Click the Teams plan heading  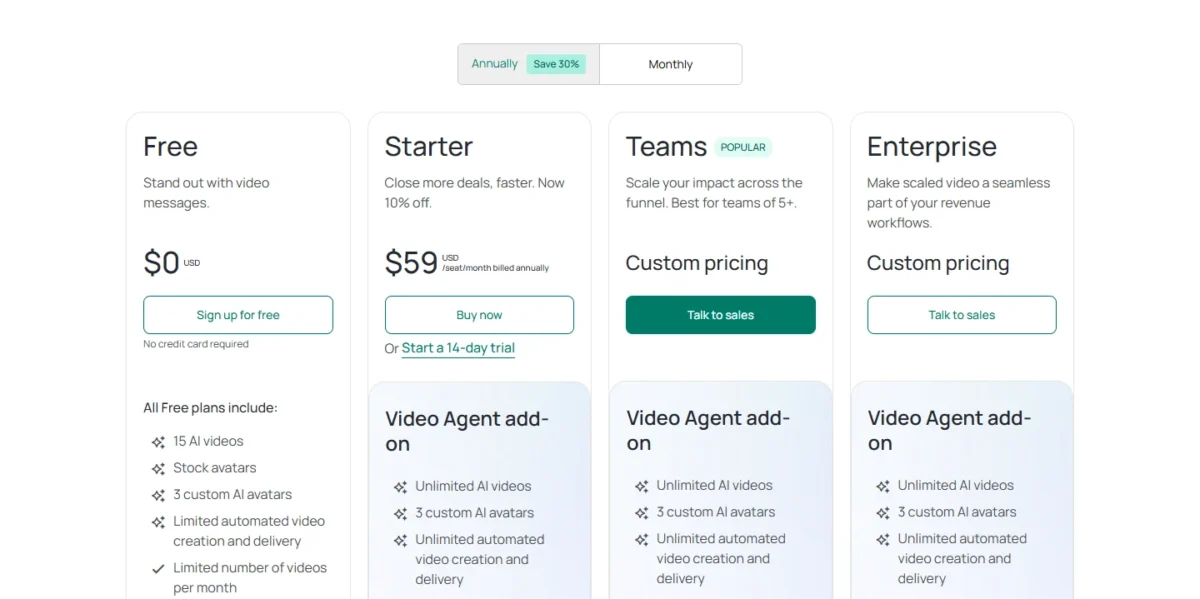click(666, 147)
